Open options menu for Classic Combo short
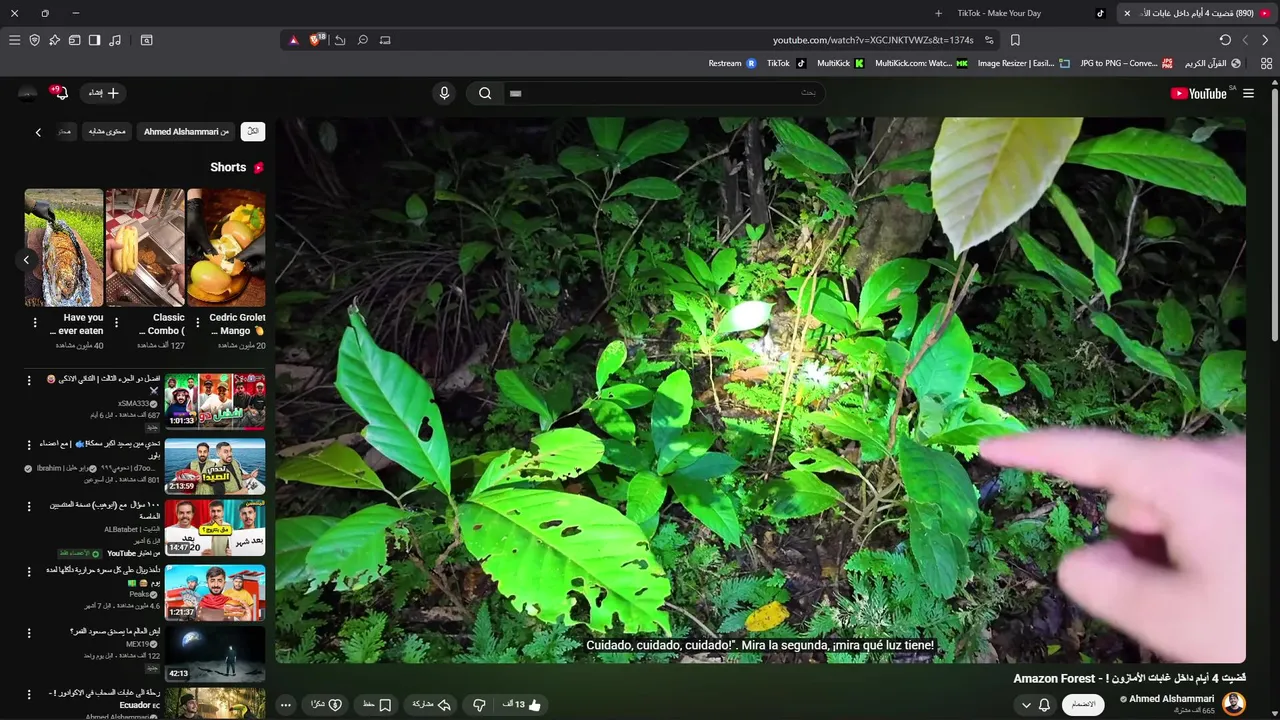 tap(116, 323)
